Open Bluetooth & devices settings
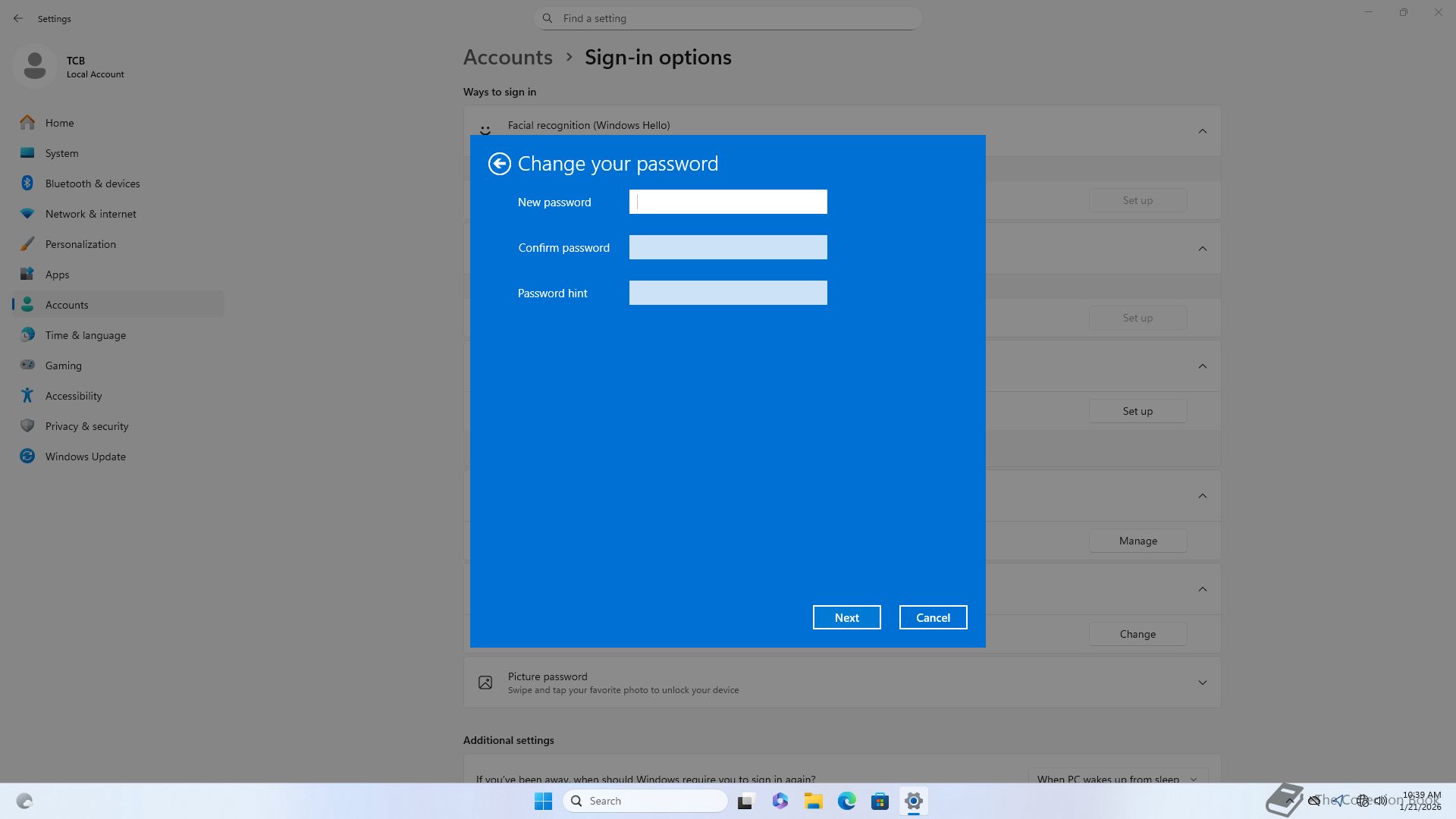 [x=92, y=184]
